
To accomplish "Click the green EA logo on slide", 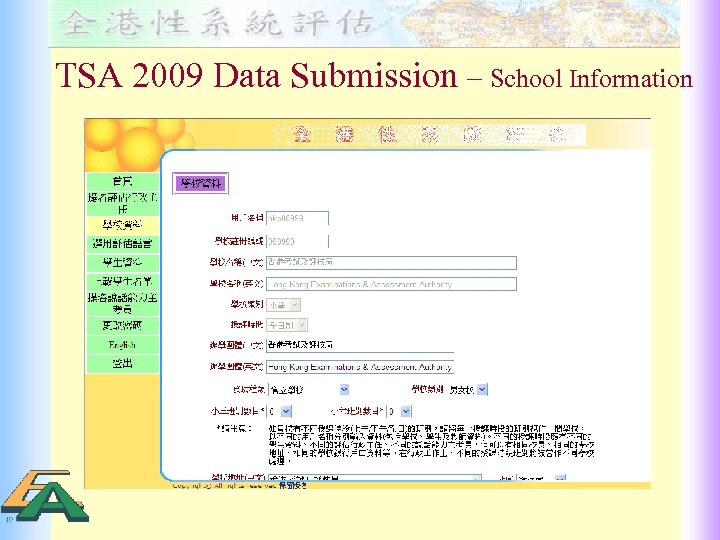I will [x=45, y=496].
